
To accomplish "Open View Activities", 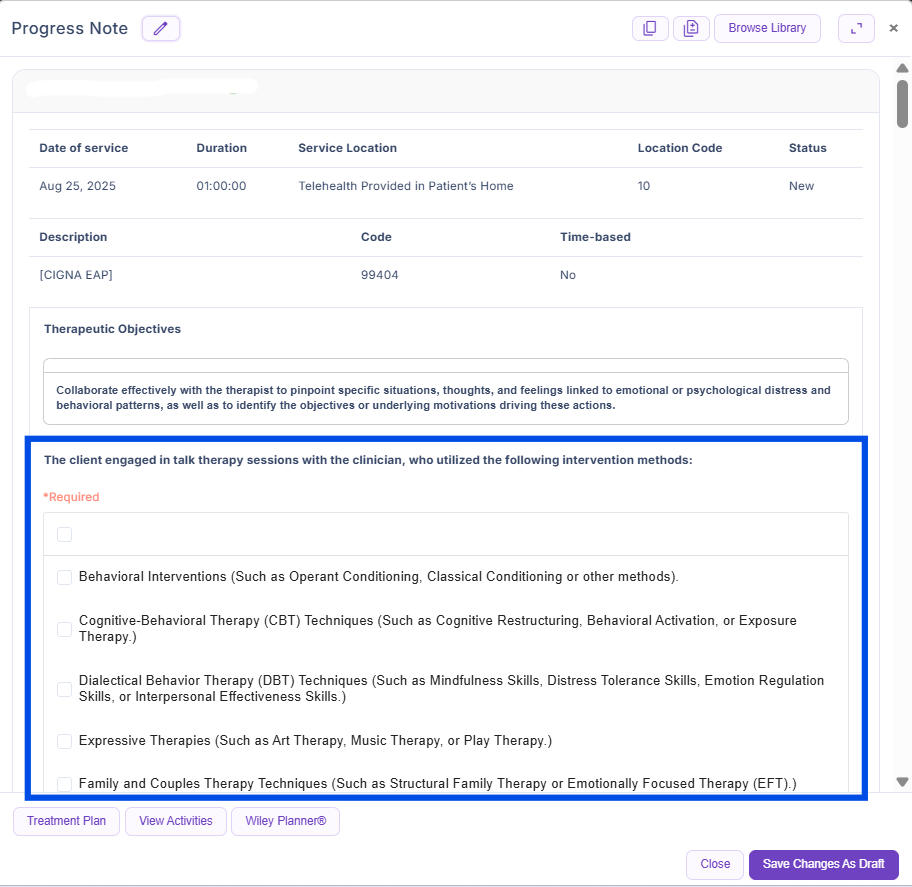I will pyautogui.click(x=176, y=821).
